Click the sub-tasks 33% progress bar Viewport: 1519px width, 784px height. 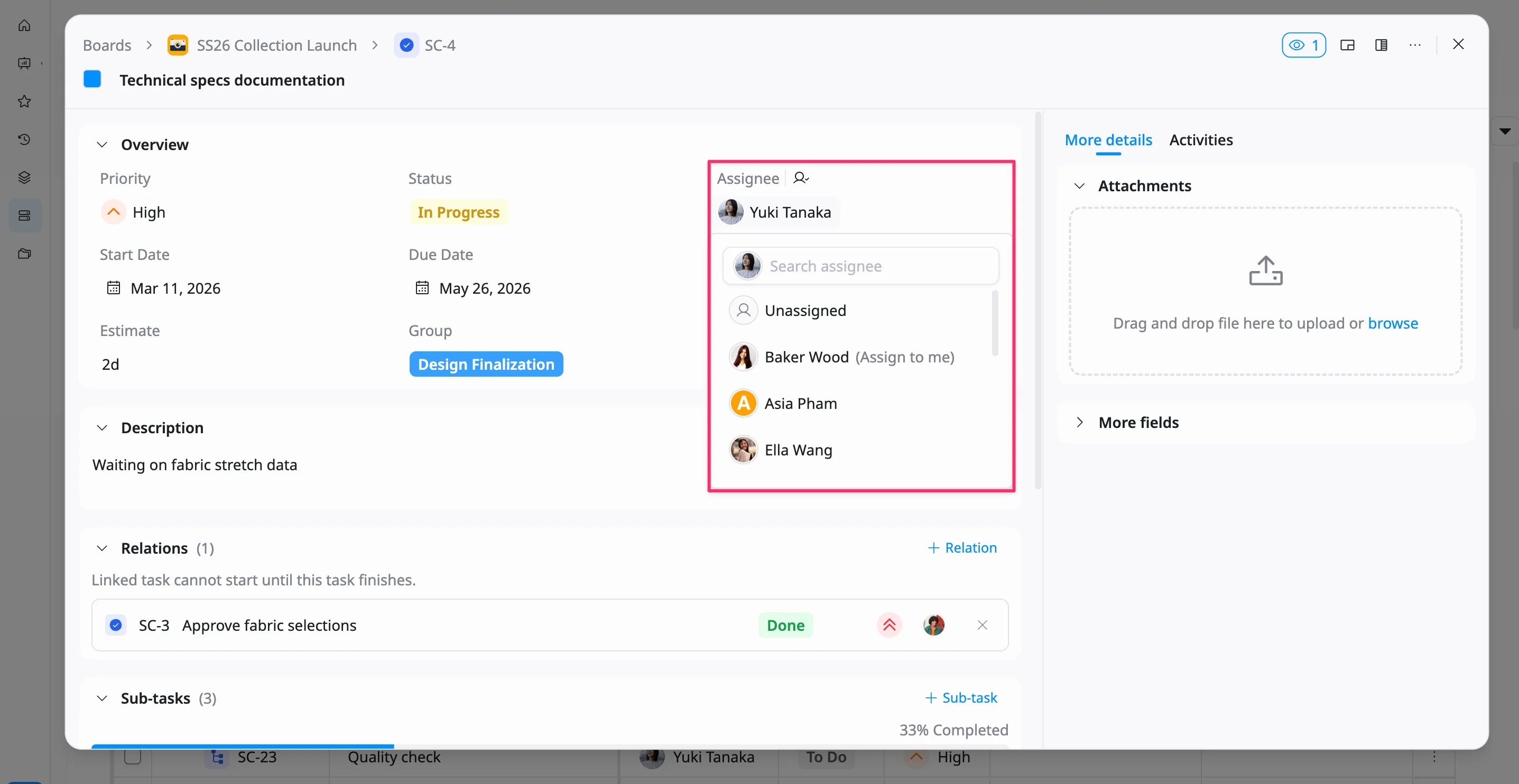[550, 746]
